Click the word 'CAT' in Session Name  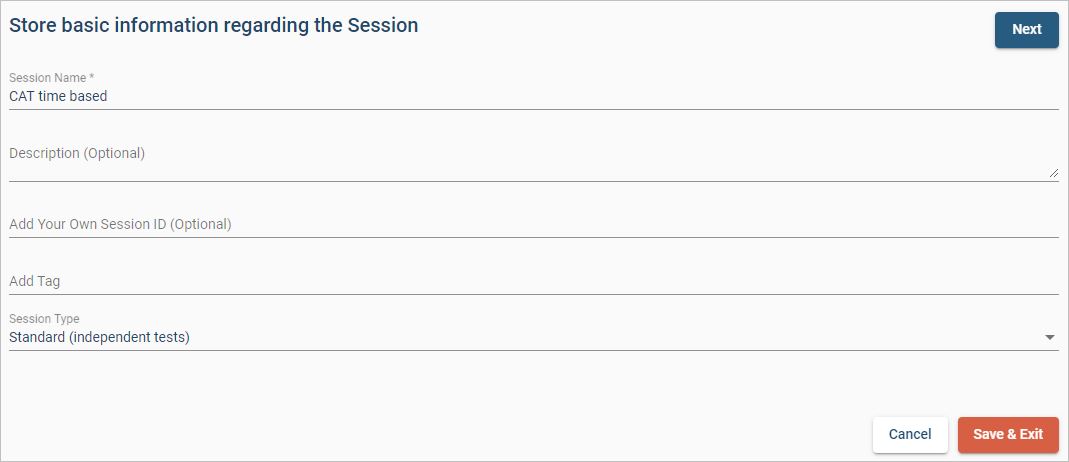click(x=22, y=97)
